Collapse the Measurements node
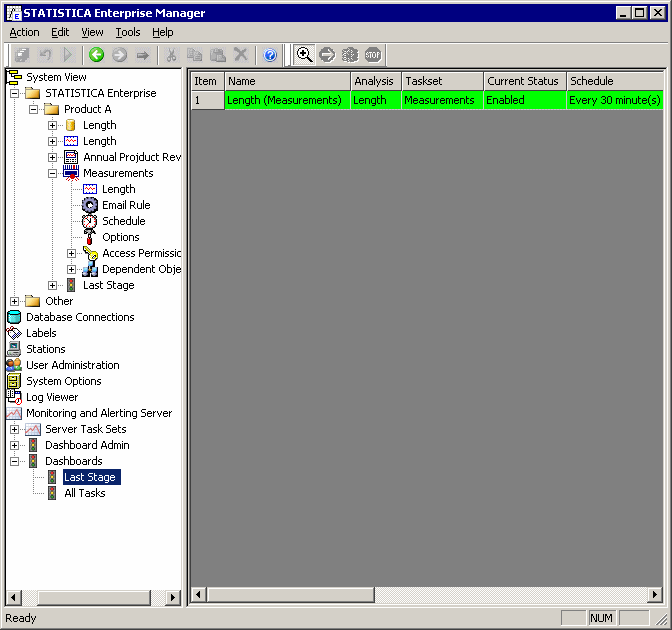This screenshot has width=672, height=630. 52,174
